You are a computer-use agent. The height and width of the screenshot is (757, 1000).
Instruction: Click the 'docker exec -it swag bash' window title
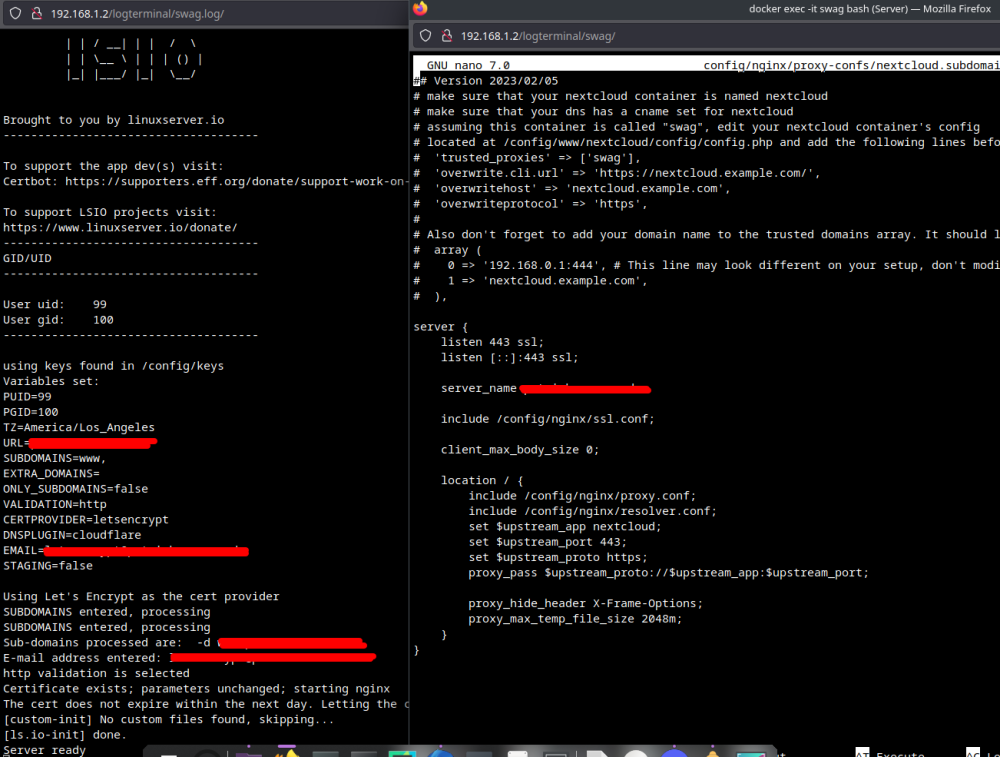(x=869, y=9)
